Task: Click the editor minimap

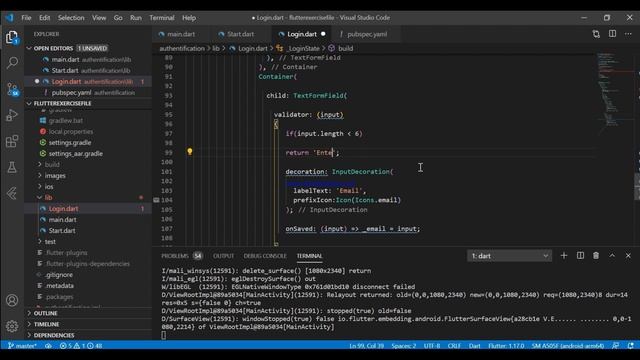Action: click(x=615, y=94)
